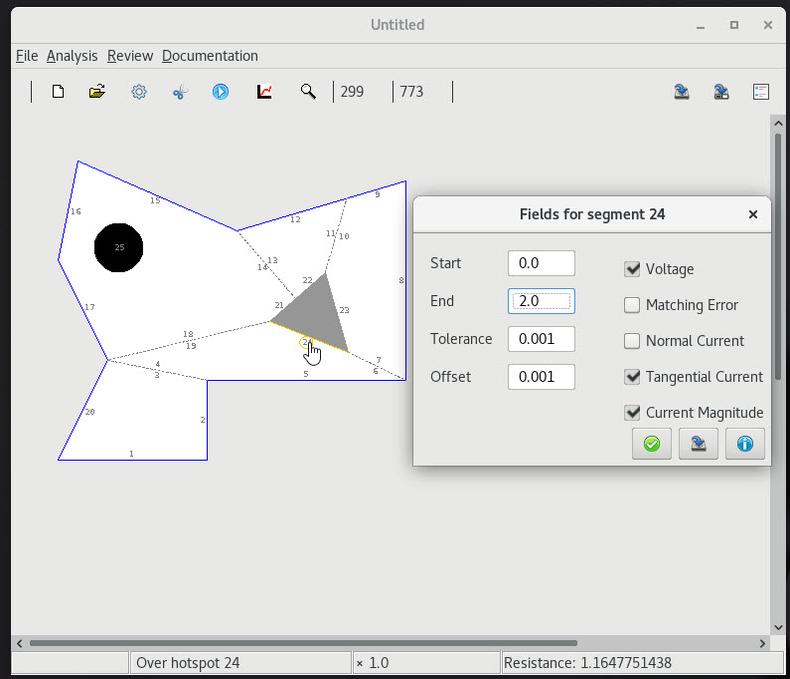Click the Open folder toolbar icon
This screenshot has width=790, height=679.
pyautogui.click(x=97, y=92)
